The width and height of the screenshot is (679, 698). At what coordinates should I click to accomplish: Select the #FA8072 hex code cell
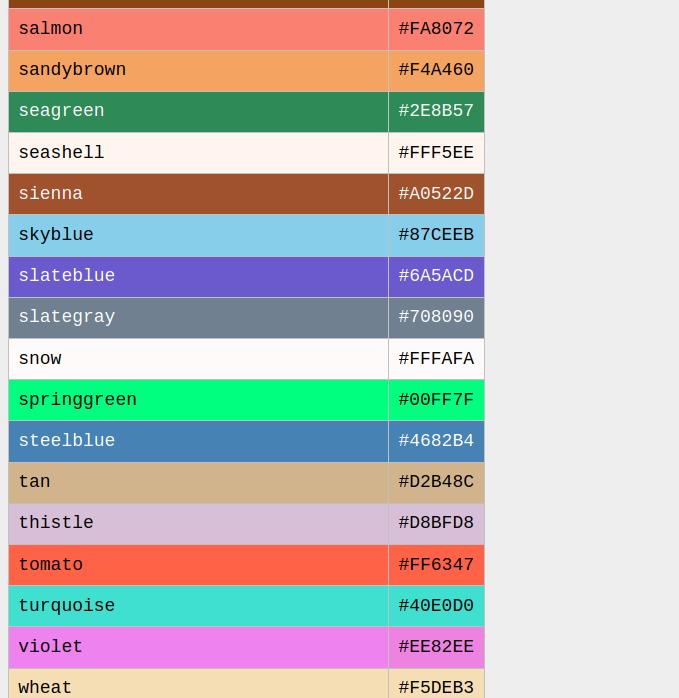436,29
